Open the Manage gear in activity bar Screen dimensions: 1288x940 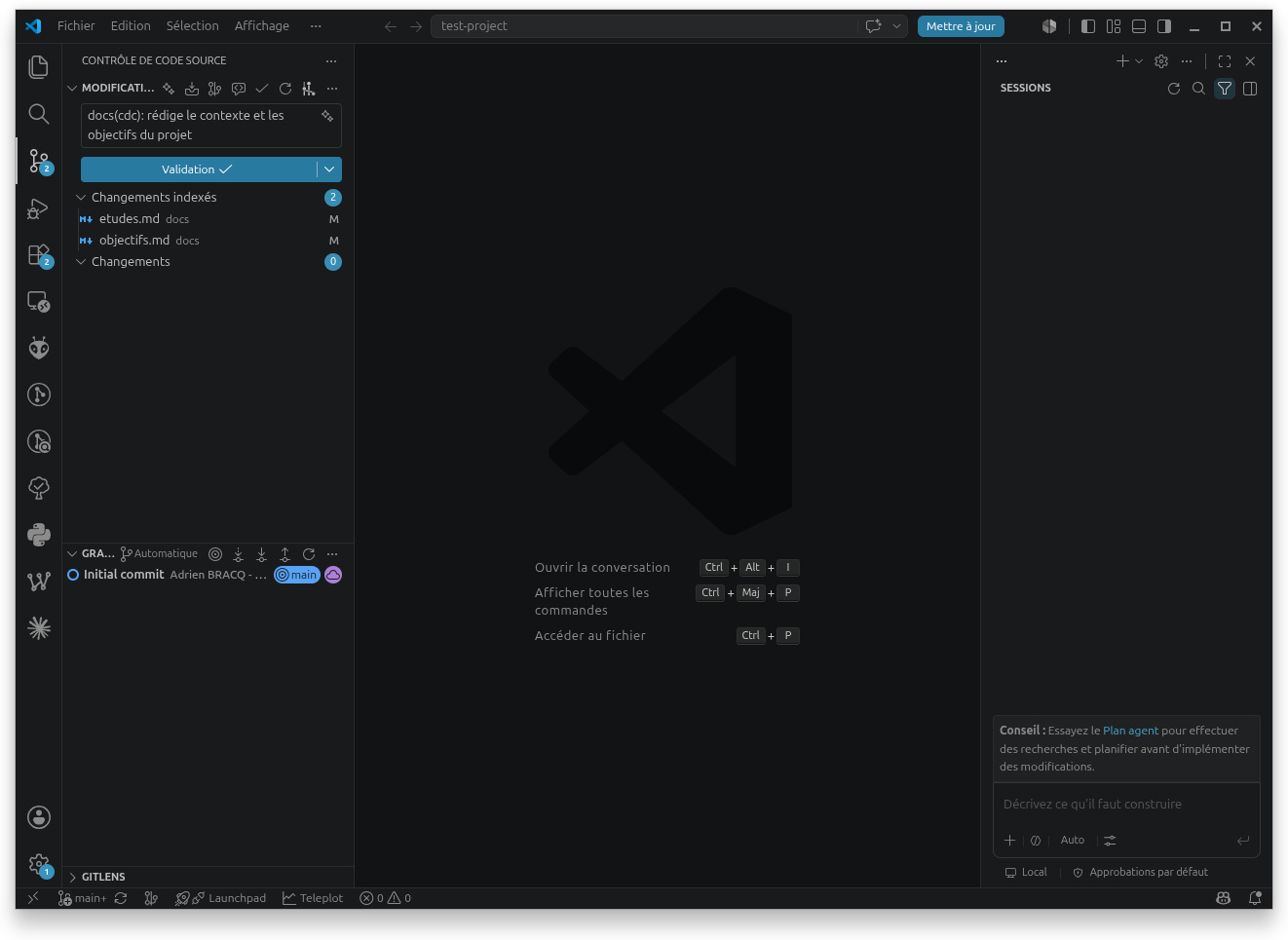tap(39, 864)
